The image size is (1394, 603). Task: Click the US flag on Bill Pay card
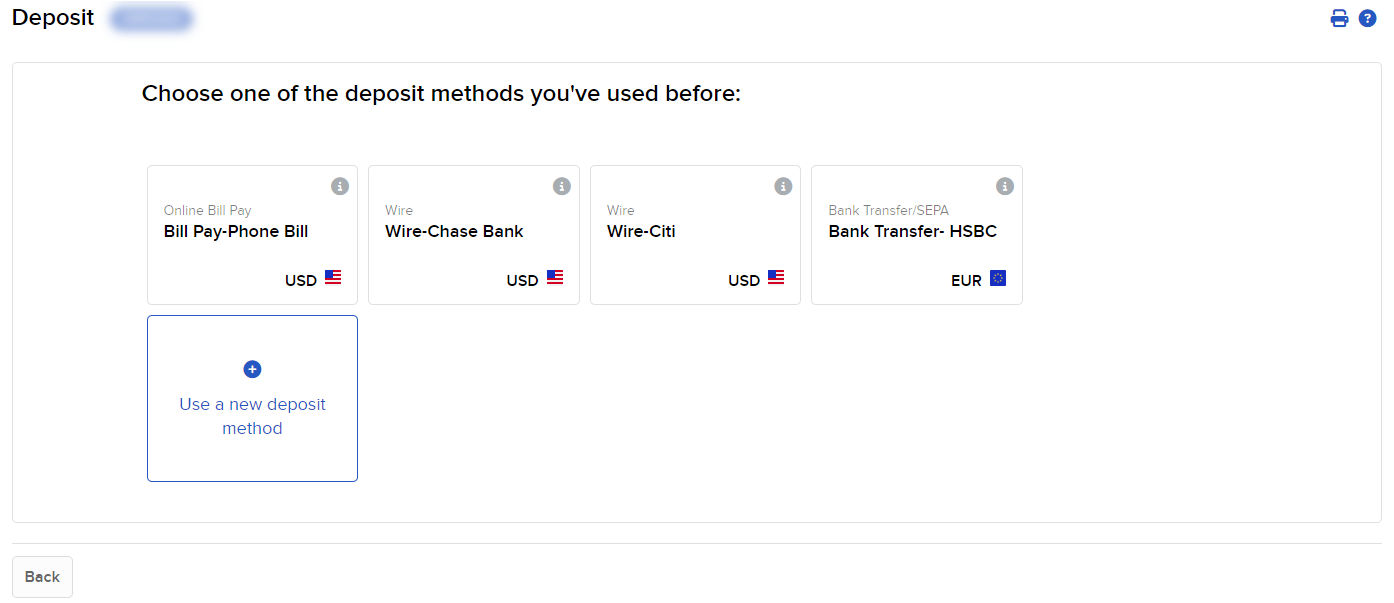pyautogui.click(x=334, y=278)
